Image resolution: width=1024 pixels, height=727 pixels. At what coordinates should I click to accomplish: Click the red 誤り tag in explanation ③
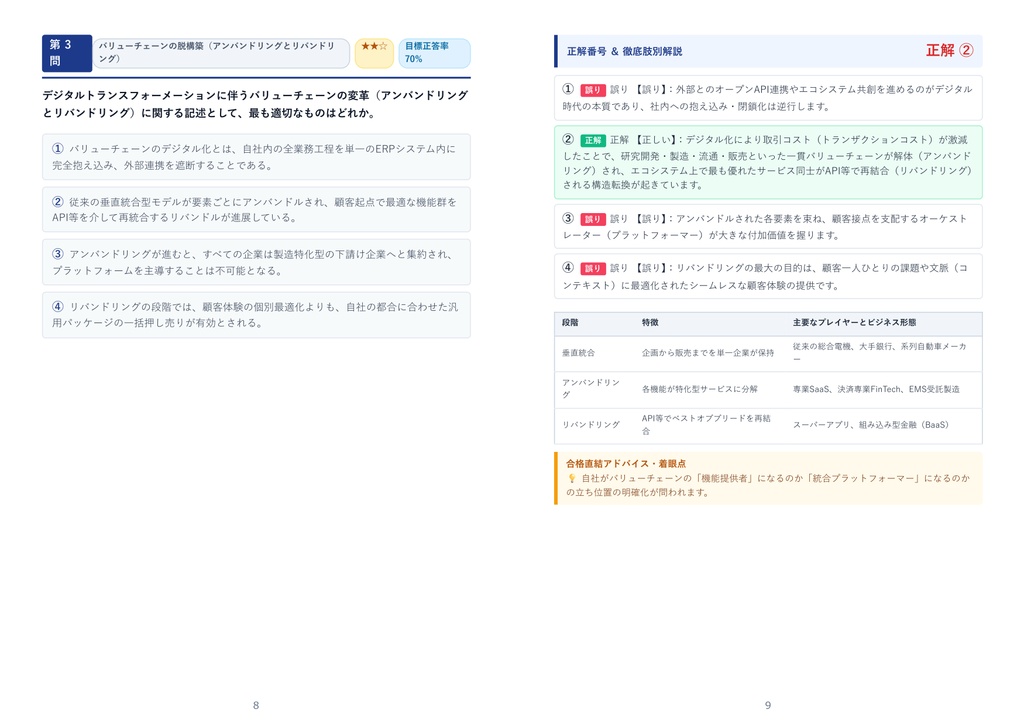click(x=592, y=219)
